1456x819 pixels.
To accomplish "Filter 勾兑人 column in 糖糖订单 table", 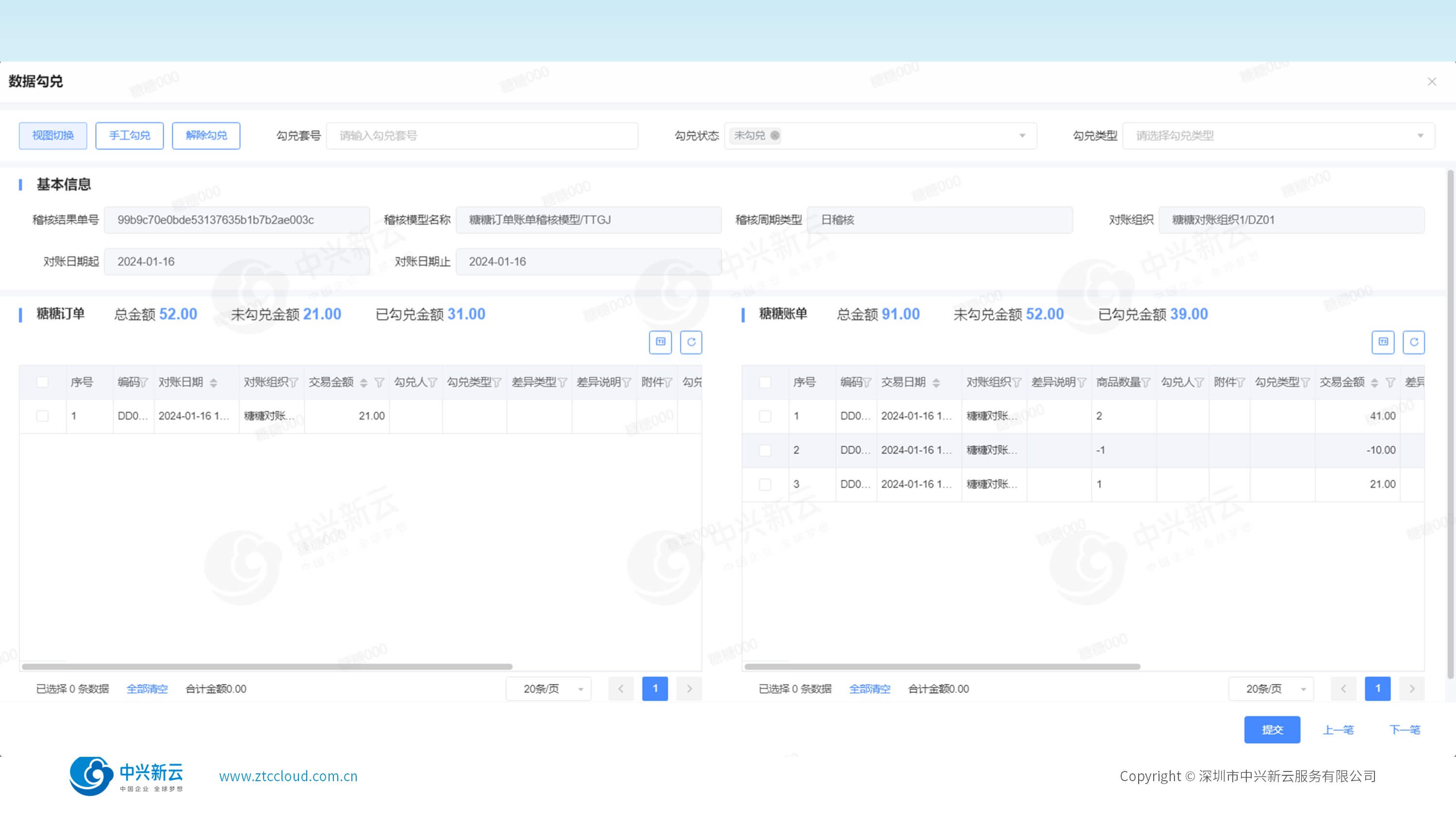I will [432, 383].
